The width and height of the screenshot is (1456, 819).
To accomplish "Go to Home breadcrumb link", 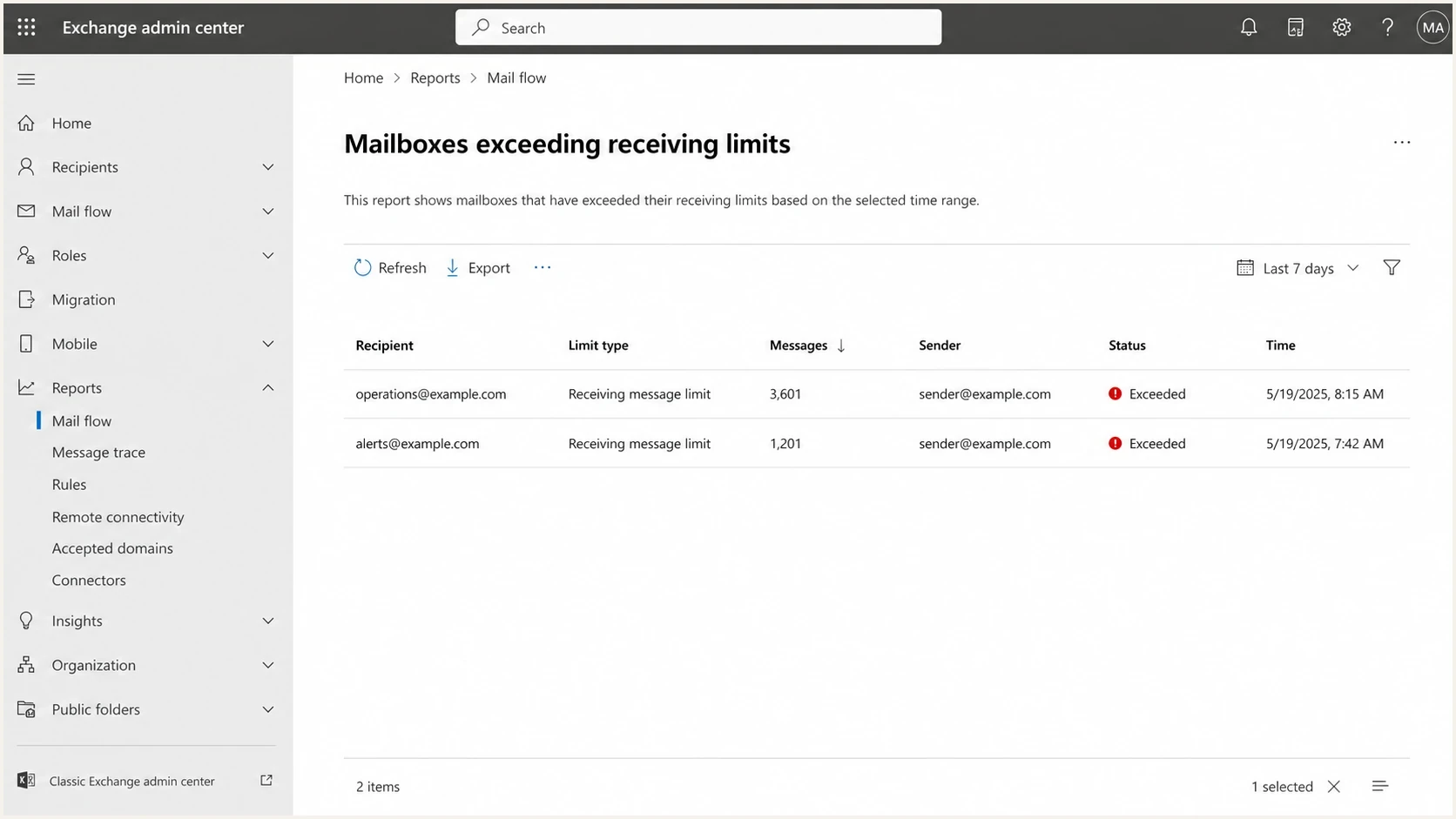I will (x=363, y=77).
